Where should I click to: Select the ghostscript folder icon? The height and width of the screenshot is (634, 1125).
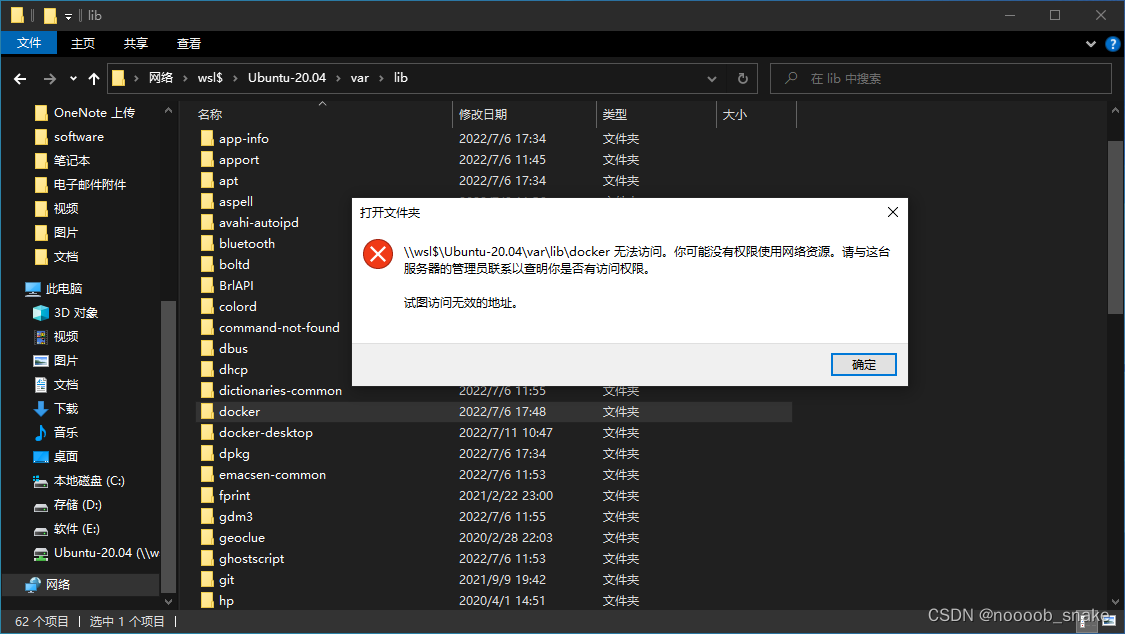[207, 558]
